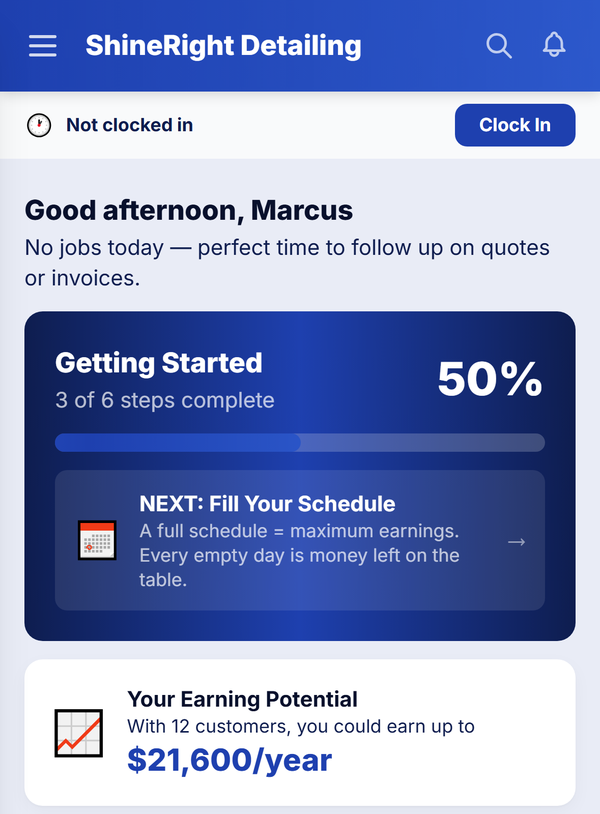Click the "Good afternoon, Marcus" greeting
This screenshot has width=600, height=814.
tap(188, 211)
